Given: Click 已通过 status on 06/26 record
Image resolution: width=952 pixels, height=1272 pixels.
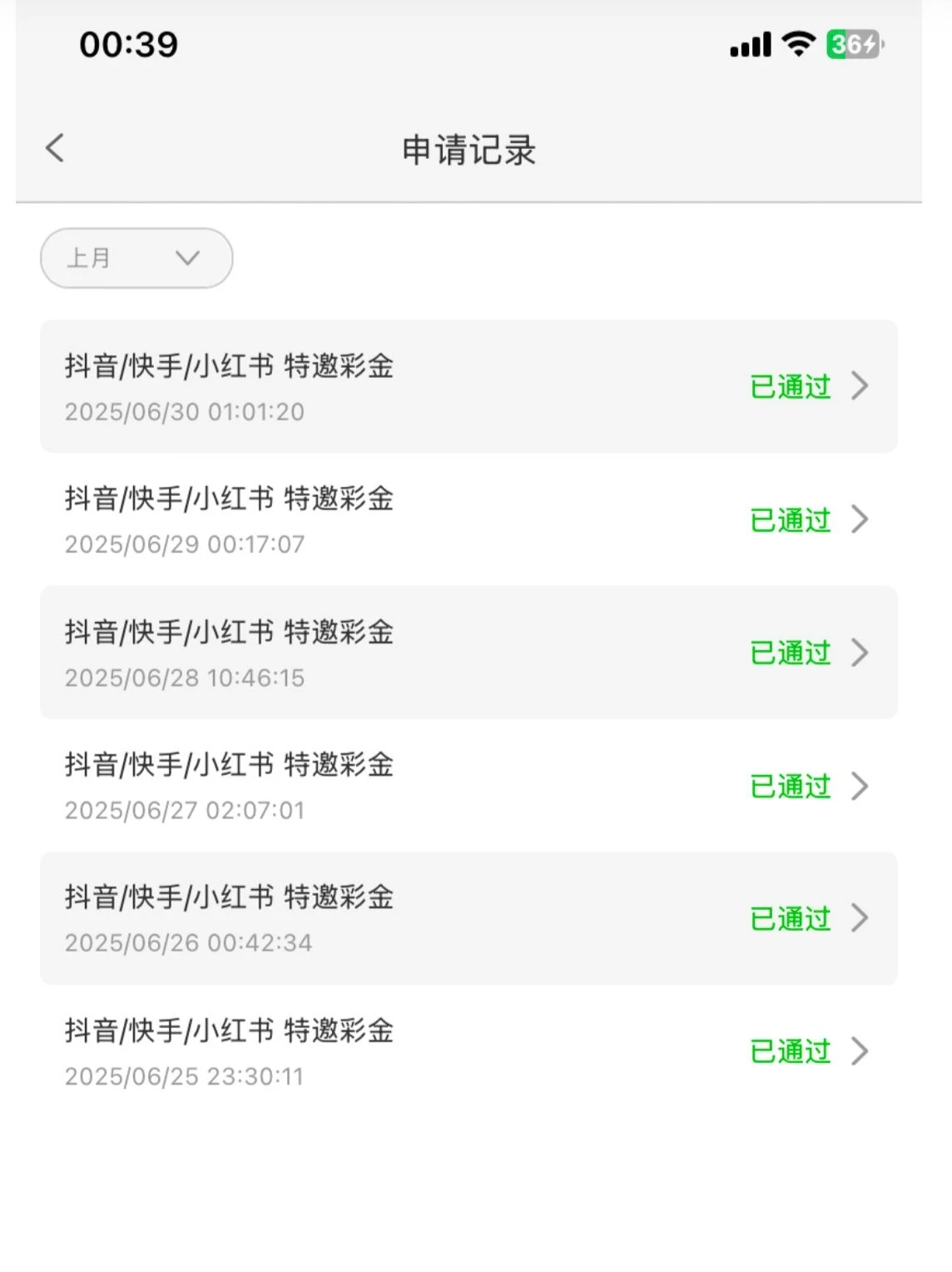Looking at the screenshot, I should [791, 919].
